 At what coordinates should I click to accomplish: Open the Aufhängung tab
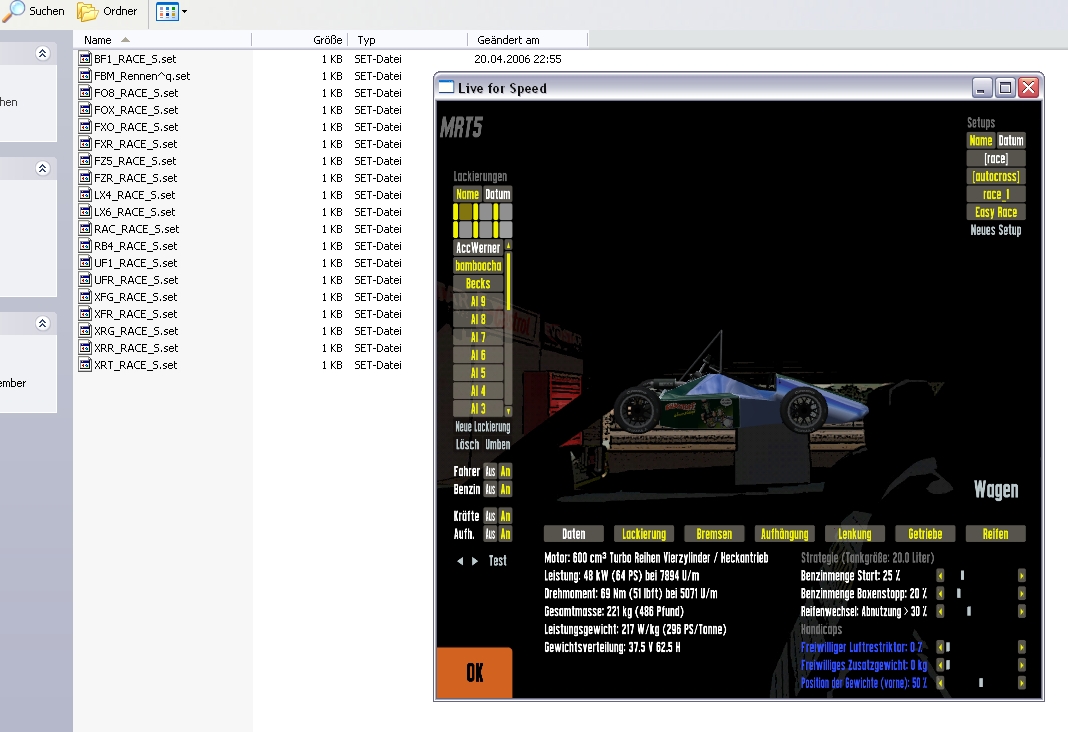[785, 534]
